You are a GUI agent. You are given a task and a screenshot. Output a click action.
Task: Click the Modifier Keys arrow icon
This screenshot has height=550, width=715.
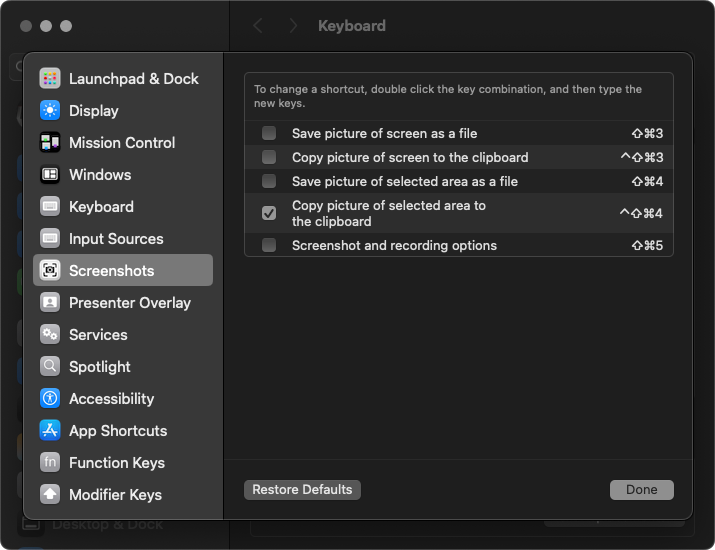(50, 494)
